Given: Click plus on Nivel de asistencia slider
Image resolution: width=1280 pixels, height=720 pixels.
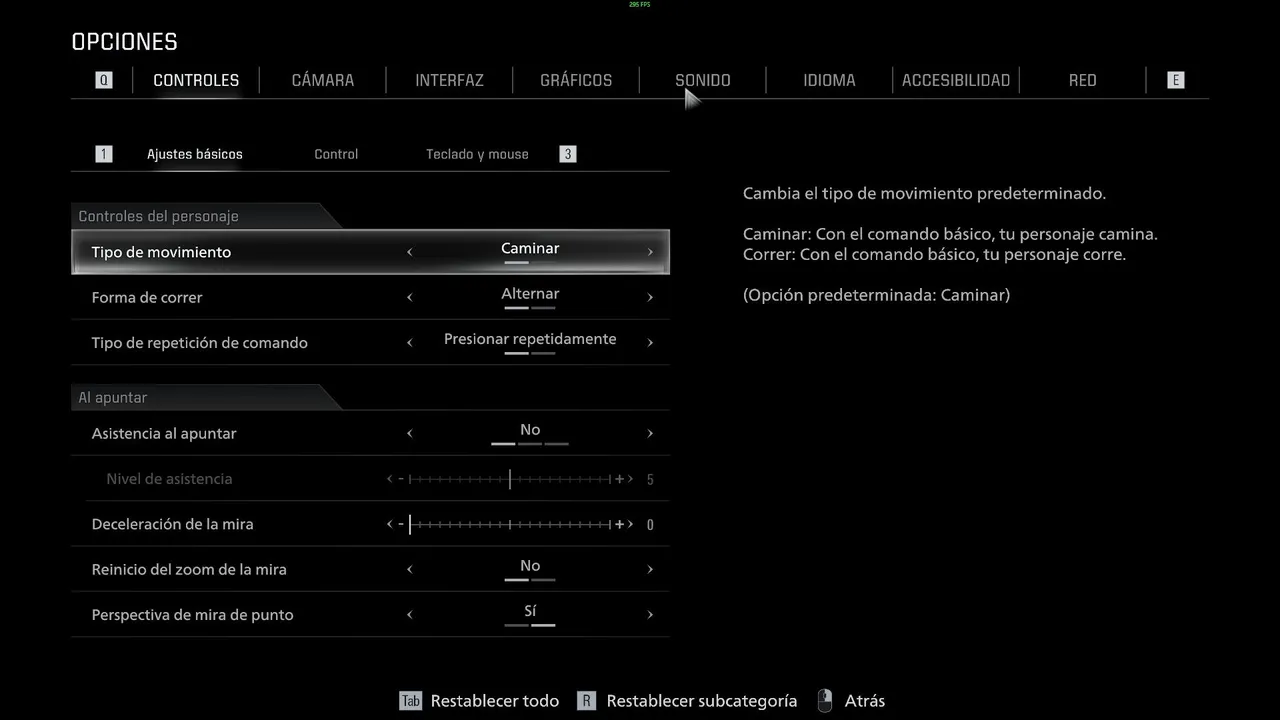Looking at the screenshot, I should pyautogui.click(x=620, y=479).
